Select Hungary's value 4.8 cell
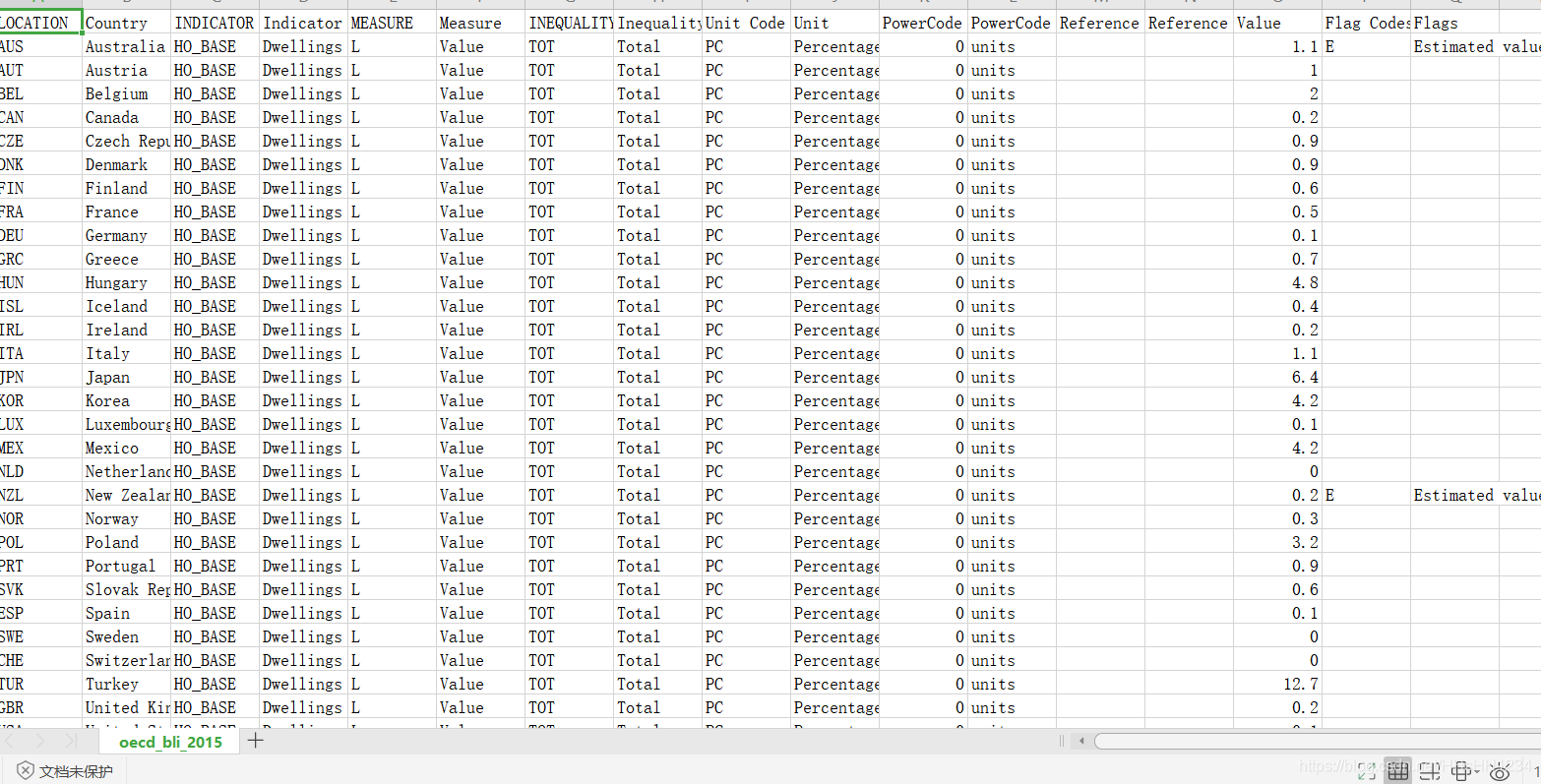Image resolution: width=1541 pixels, height=784 pixels. click(1277, 282)
